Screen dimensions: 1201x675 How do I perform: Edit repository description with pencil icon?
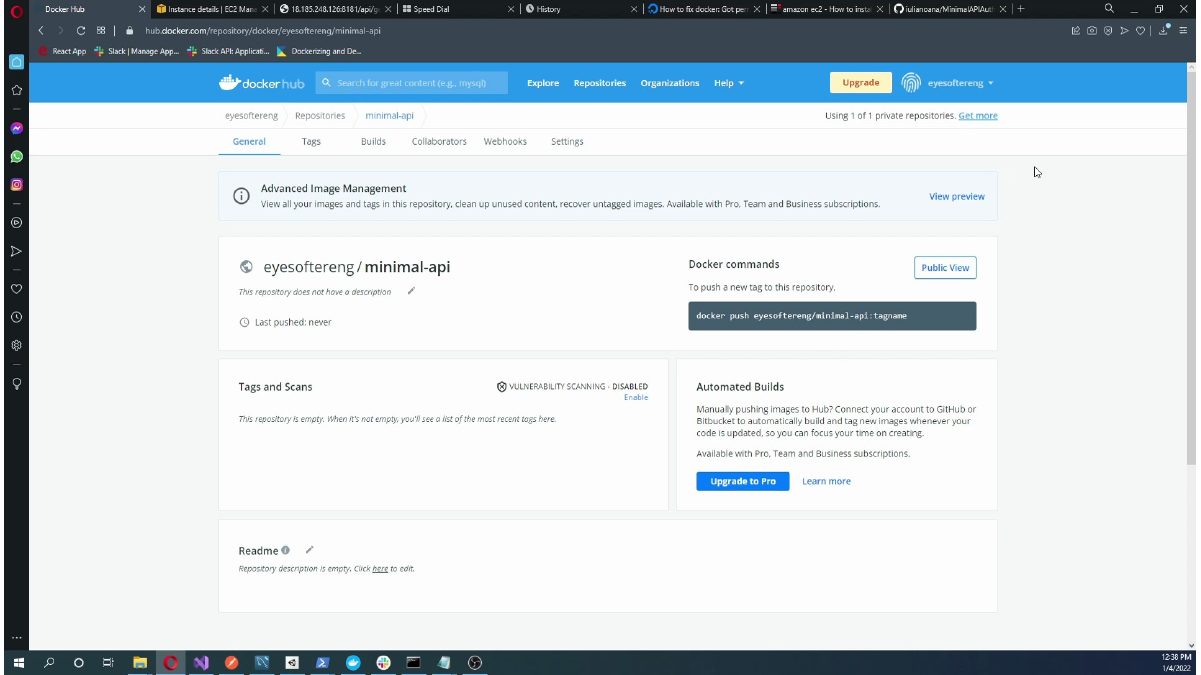411,291
